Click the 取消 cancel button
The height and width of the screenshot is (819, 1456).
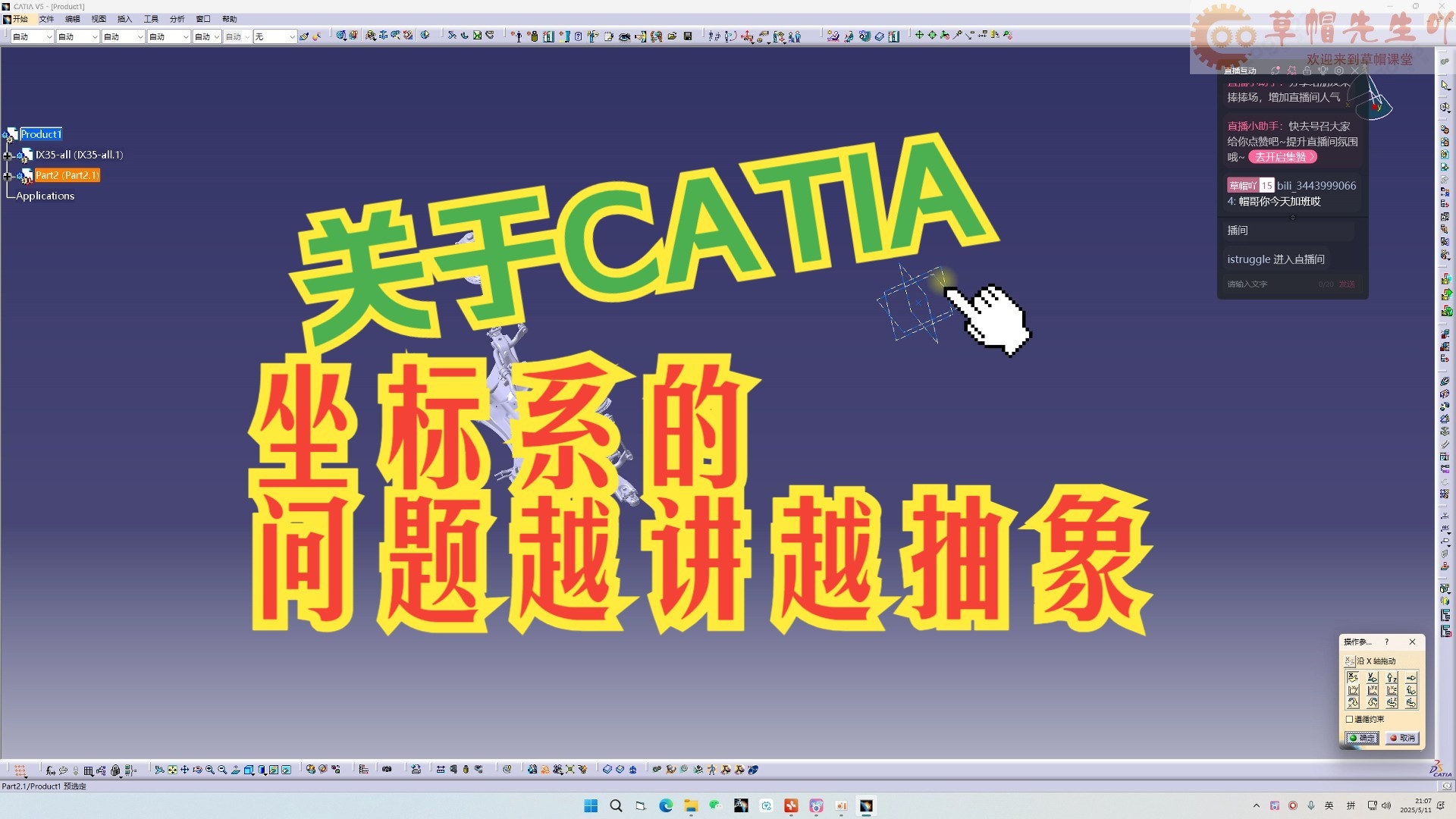click(x=1402, y=738)
